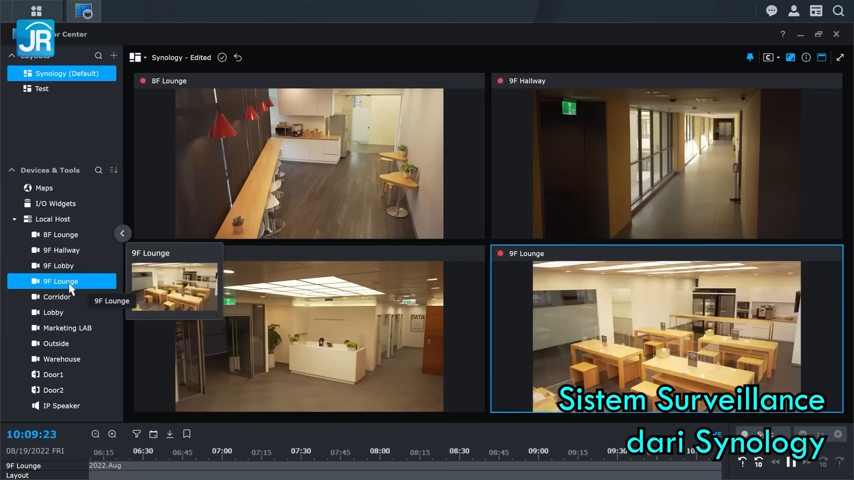The image size is (854, 480).
Task: Open I/O Widgets item
Action: [x=55, y=203]
